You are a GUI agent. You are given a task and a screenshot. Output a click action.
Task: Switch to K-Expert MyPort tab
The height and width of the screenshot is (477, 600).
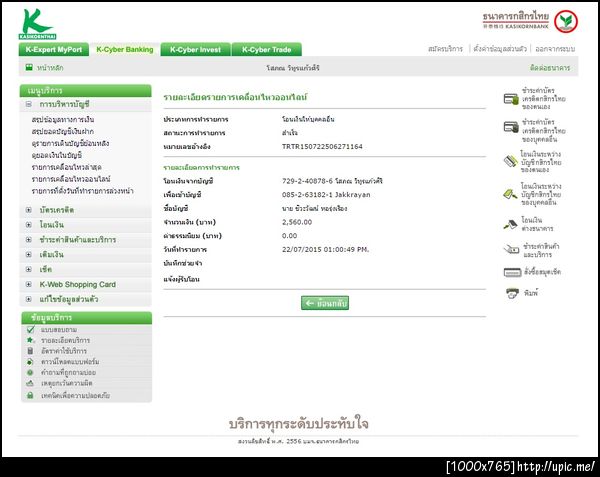pos(54,49)
